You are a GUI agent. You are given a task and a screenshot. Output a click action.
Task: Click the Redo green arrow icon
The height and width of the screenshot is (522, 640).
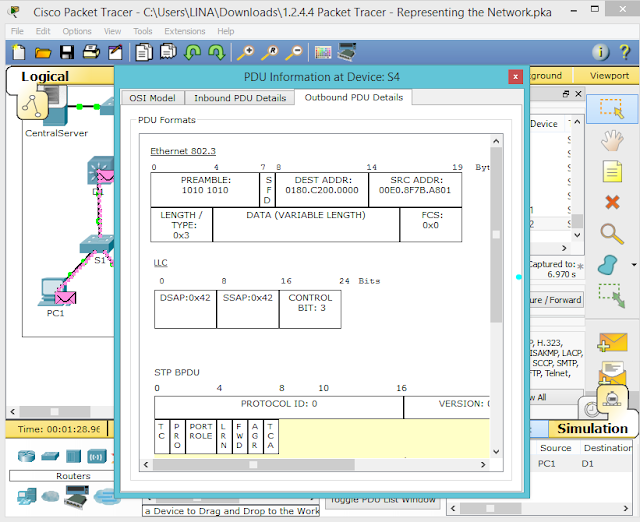(x=216, y=52)
